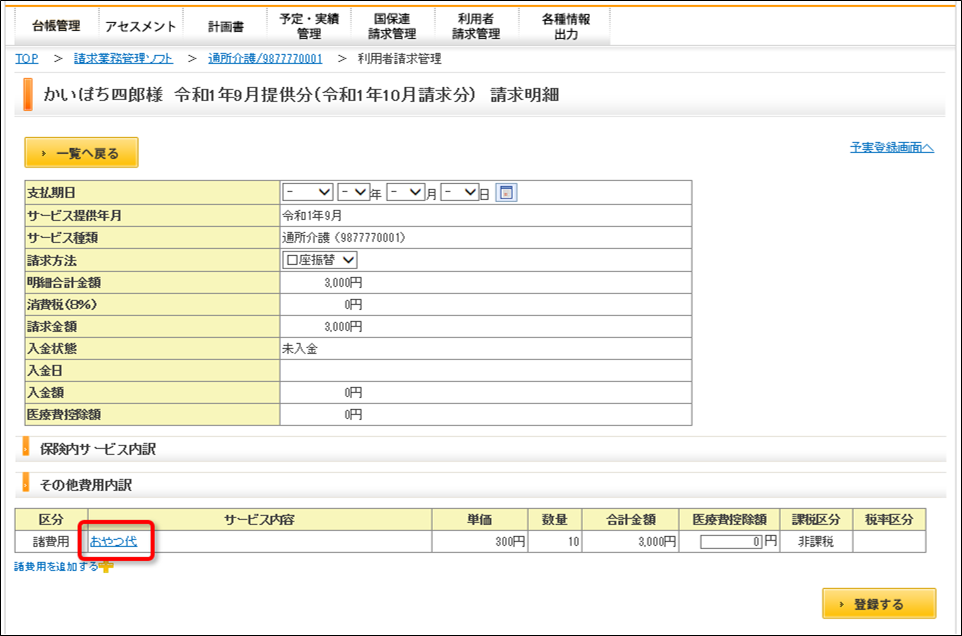Open 通所介護/9877770001 breadcrumb link
The width and height of the screenshot is (962, 636).
(x=265, y=58)
